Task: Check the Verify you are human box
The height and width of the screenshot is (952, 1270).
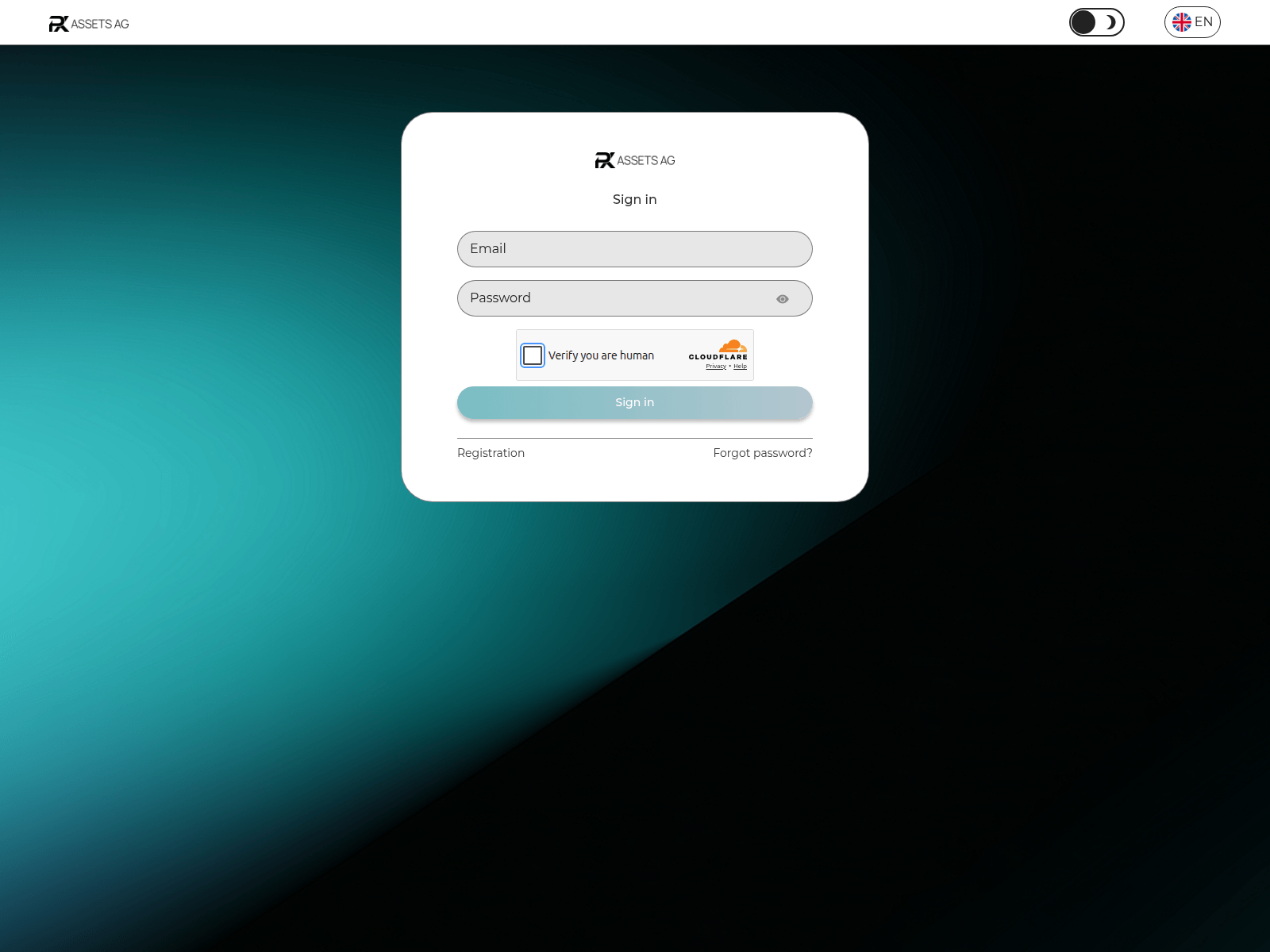Action: [533, 355]
